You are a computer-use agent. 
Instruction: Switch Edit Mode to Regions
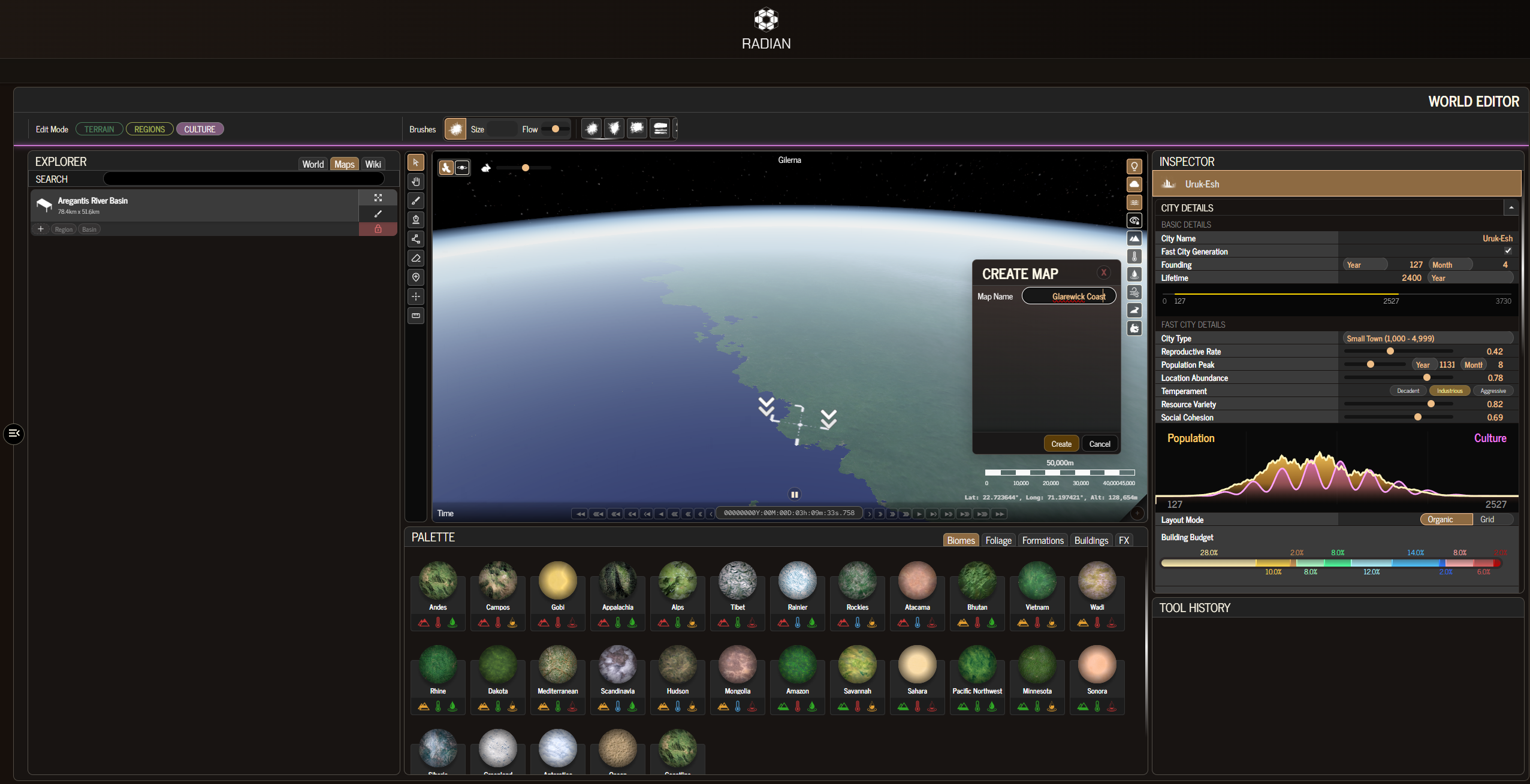tap(150, 129)
